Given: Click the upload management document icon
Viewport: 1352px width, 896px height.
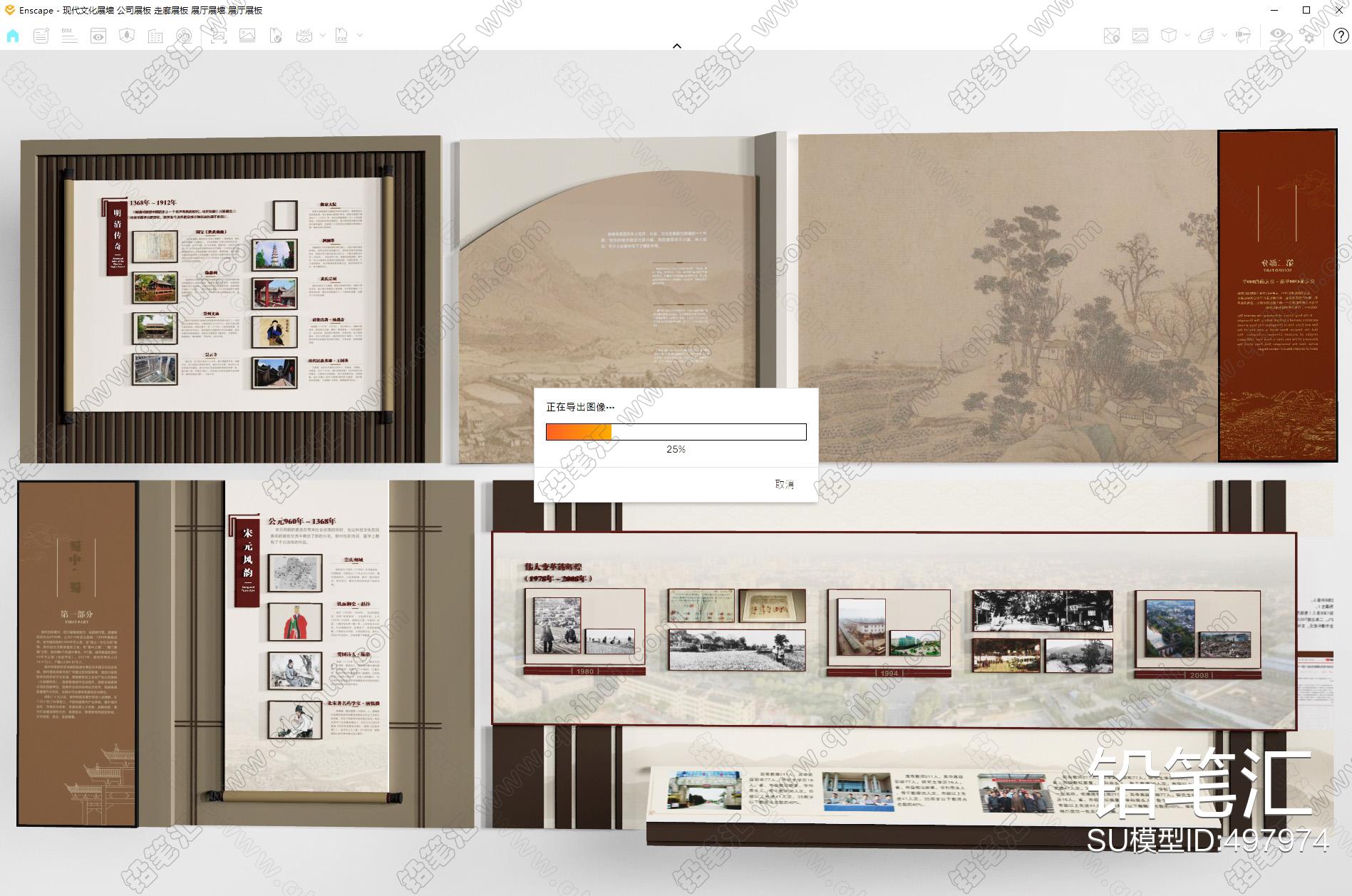Looking at the screenshot, I should point(276,36).
